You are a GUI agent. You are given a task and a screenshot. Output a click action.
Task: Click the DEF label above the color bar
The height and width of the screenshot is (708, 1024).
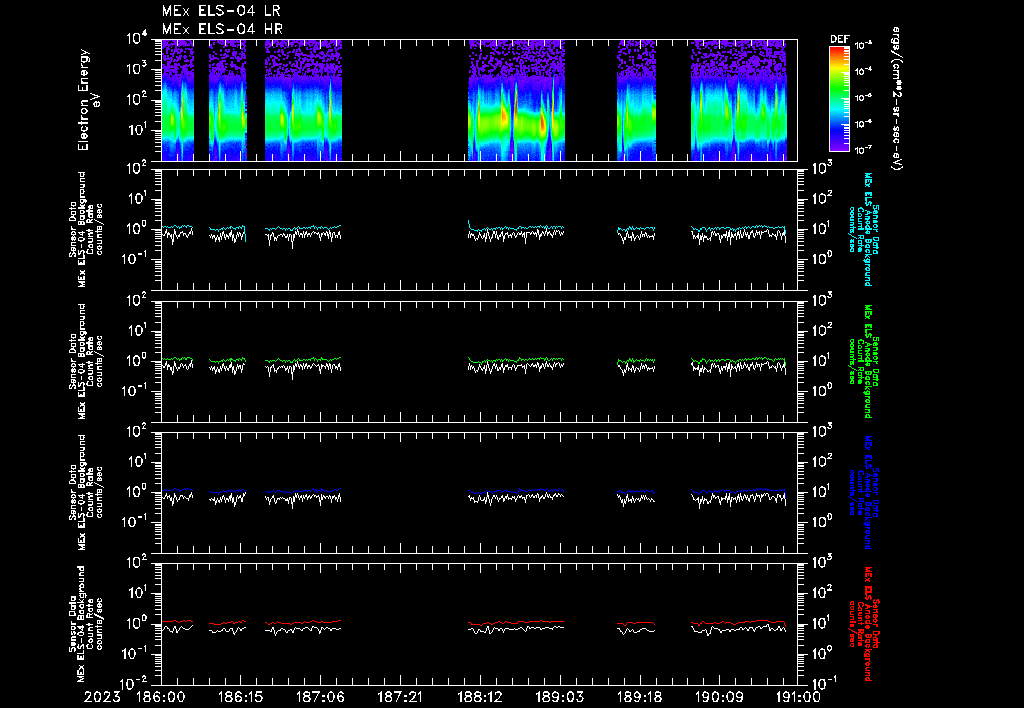tap(839, 39)
